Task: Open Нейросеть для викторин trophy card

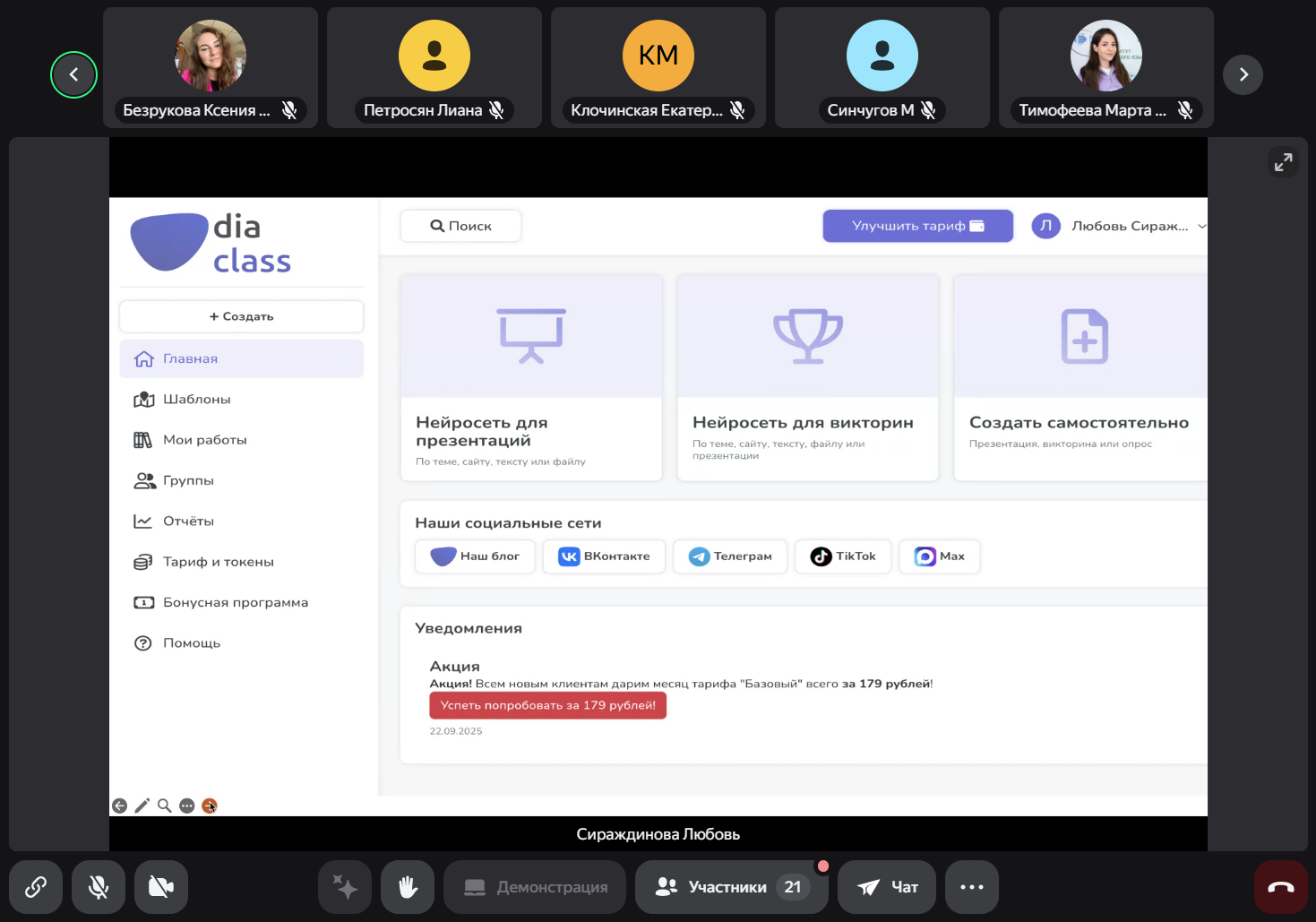Action: click(x=808, y=378)
